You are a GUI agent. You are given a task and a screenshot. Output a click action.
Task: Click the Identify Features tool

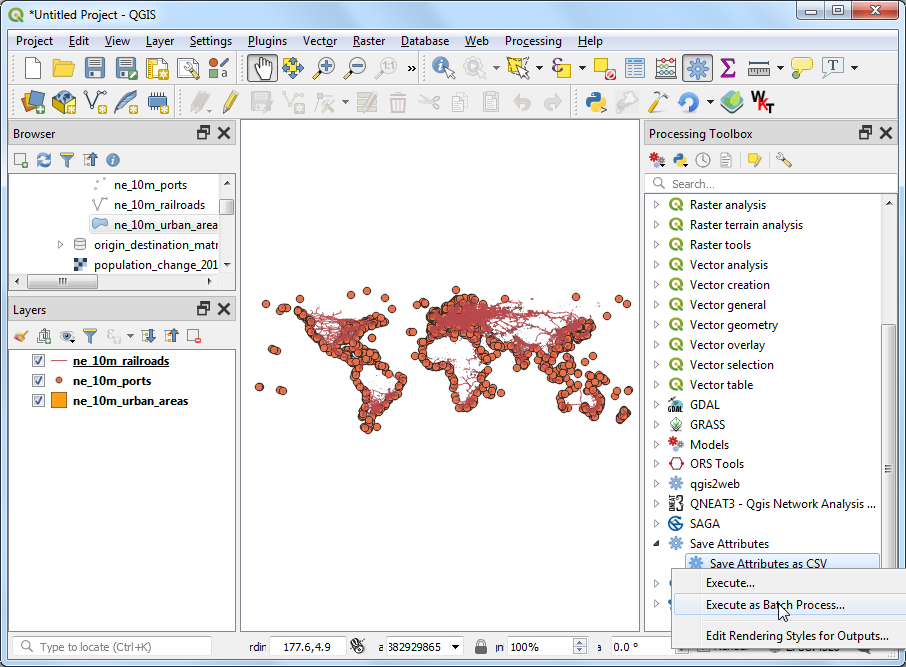coord(443,68)
